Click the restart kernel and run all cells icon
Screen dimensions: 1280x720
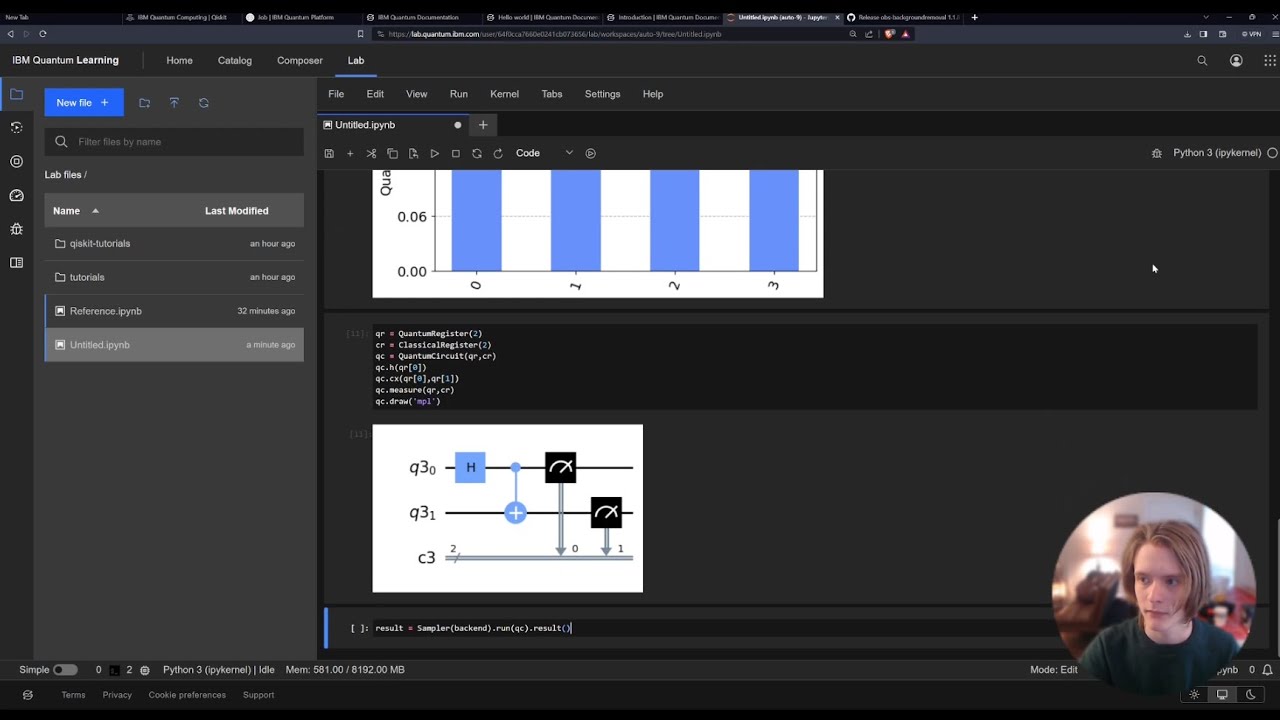pos(498,153)
